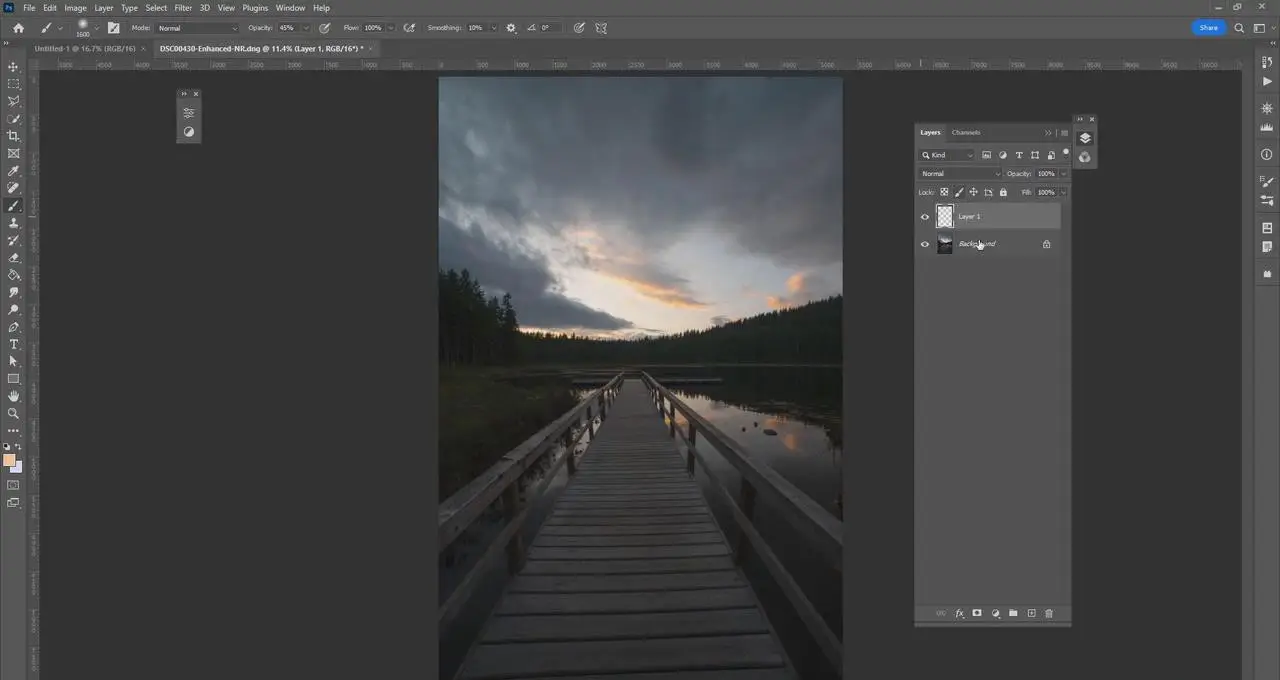Select the Eraser tool
Screen dimensions: 1280x680
(x=13, y=258)
